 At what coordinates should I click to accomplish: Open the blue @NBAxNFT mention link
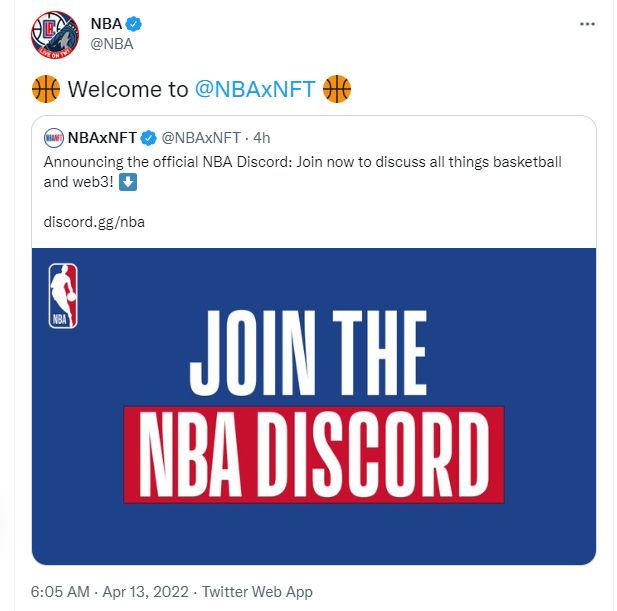tap(255, 89)
